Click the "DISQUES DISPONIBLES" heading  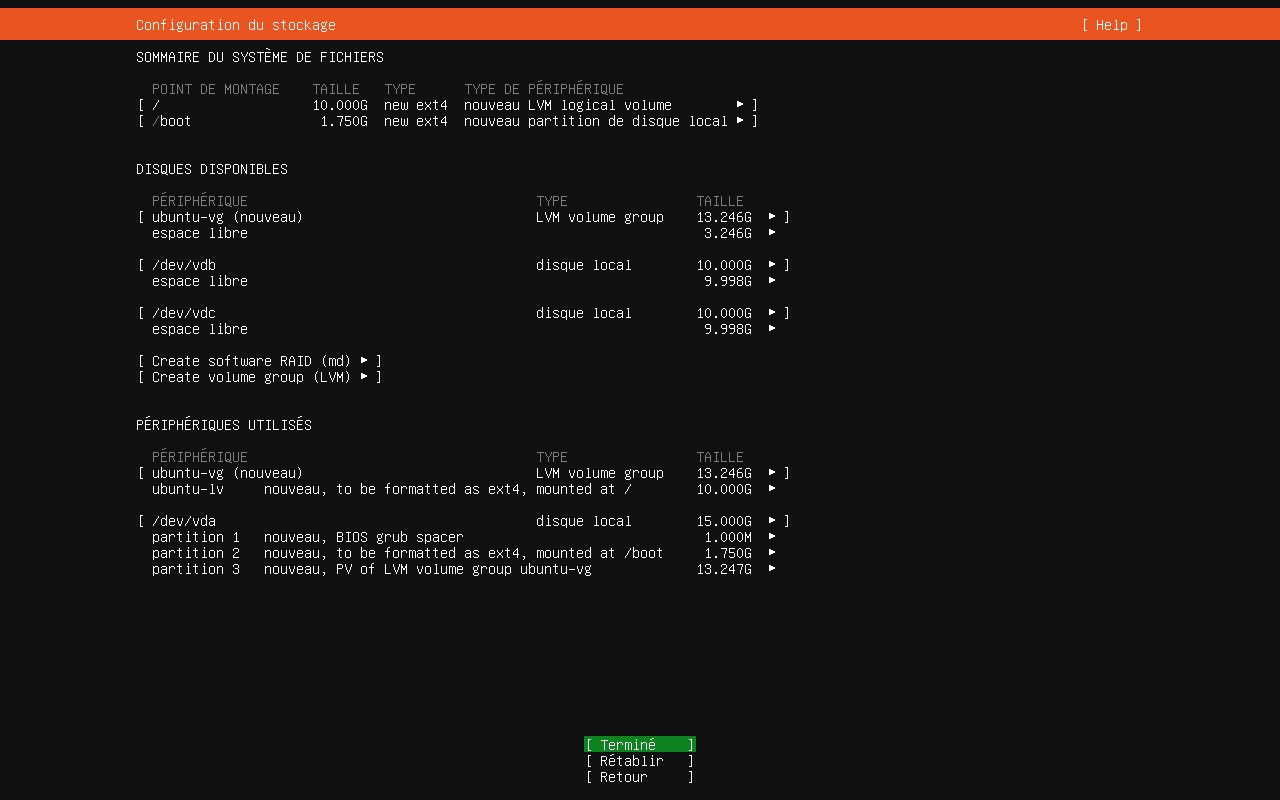coord(212,169)
